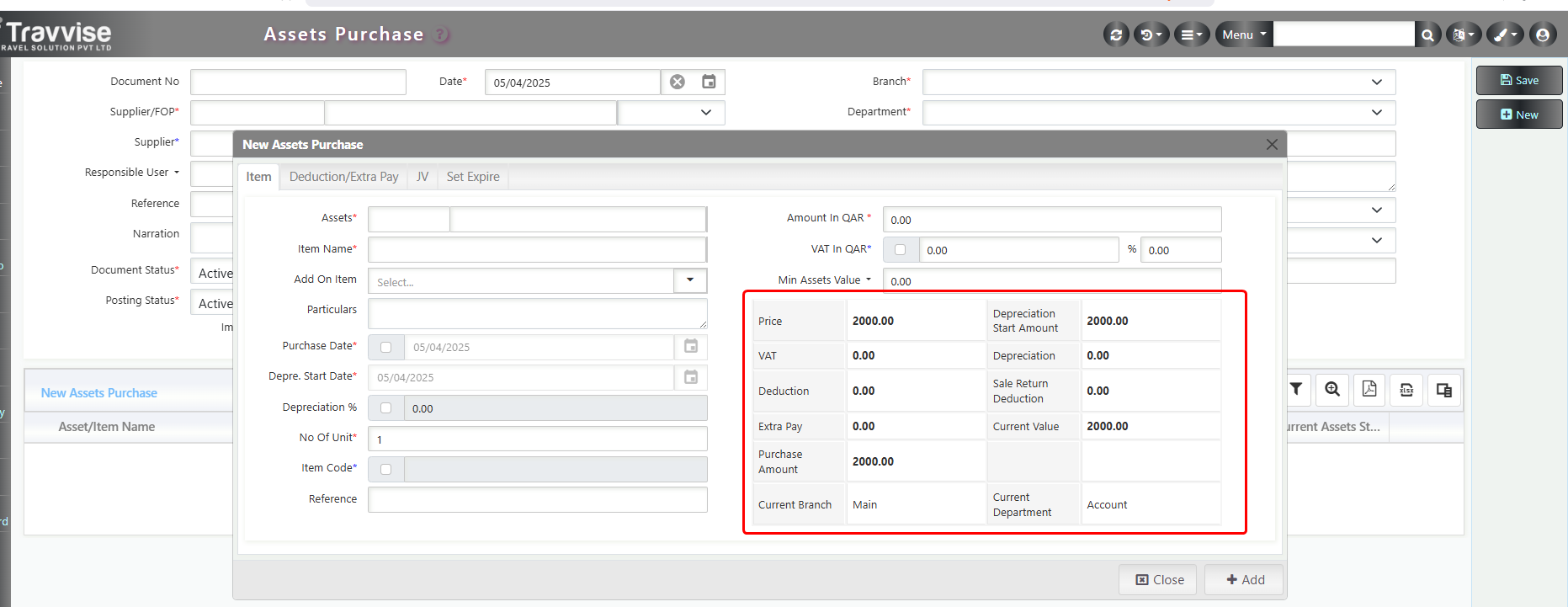Tick the Item Code checkbox
Image resolution: width=1568 pixels, height=607 pixels.
[386, 469]
